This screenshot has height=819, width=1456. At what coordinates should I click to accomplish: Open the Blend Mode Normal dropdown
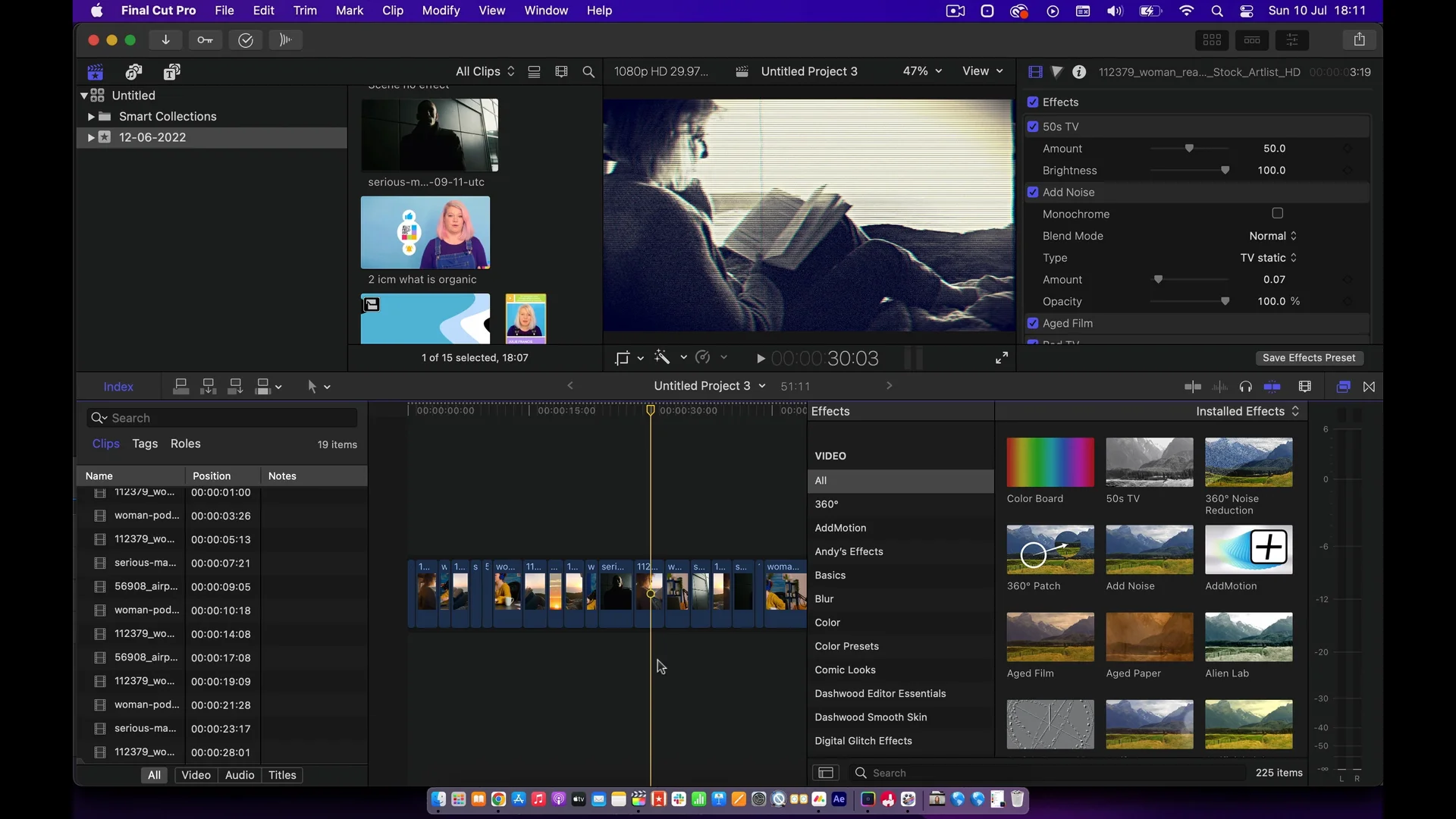(x=1273, y=236)
